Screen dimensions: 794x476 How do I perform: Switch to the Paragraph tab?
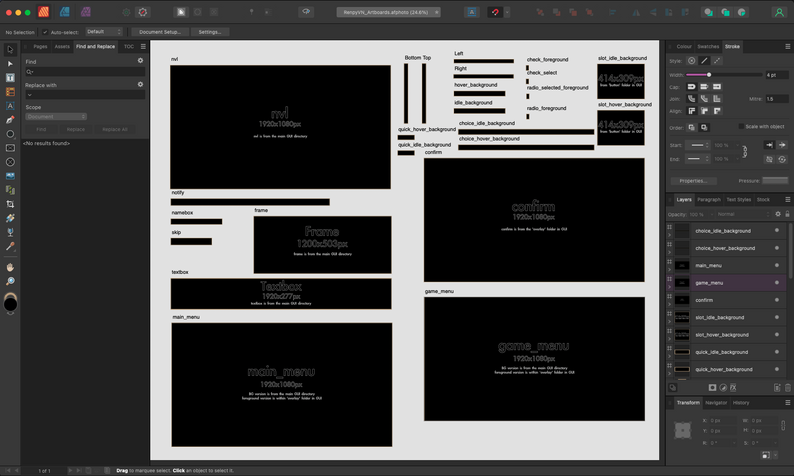click(708, 200)
